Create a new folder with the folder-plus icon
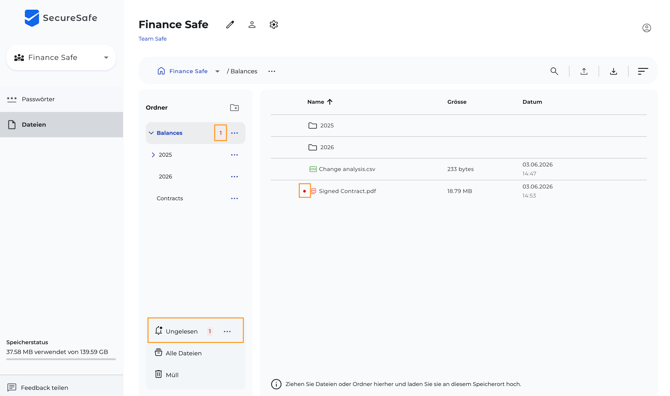The height and width of the screenshot is (396, 670). tap(235, 108)
